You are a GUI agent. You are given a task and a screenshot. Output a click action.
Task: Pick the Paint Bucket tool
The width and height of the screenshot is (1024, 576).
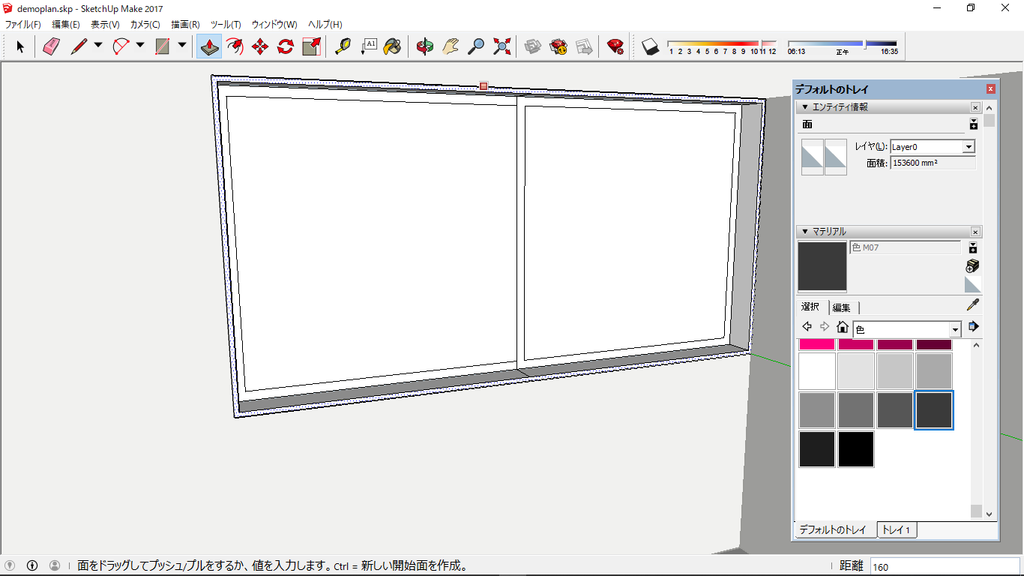click(392, 46)
